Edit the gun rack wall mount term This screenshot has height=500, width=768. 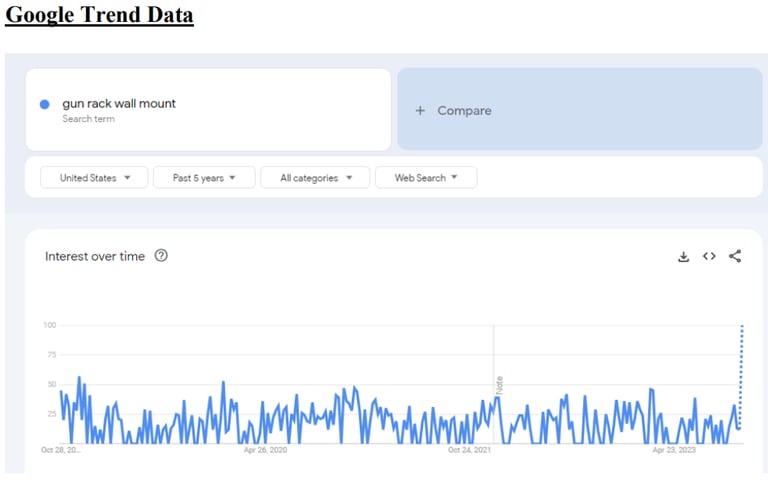tap(119, 104)
